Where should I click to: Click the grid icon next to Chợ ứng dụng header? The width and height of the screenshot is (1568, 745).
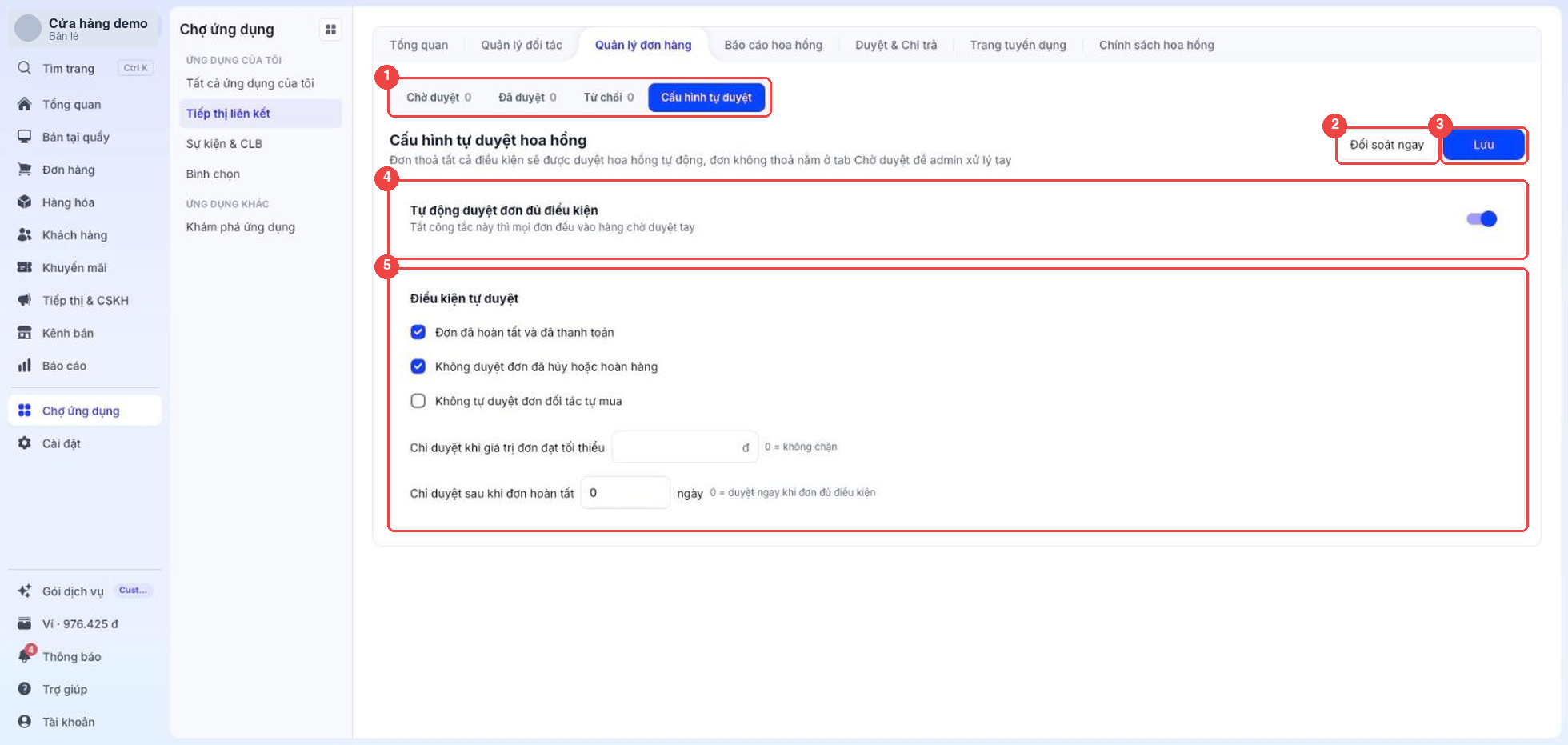point(330,30)
